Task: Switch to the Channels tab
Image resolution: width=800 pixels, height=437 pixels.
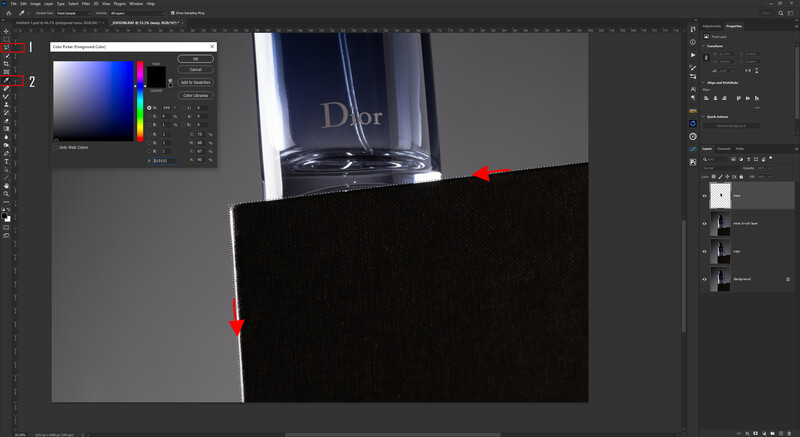Action: 723,148
